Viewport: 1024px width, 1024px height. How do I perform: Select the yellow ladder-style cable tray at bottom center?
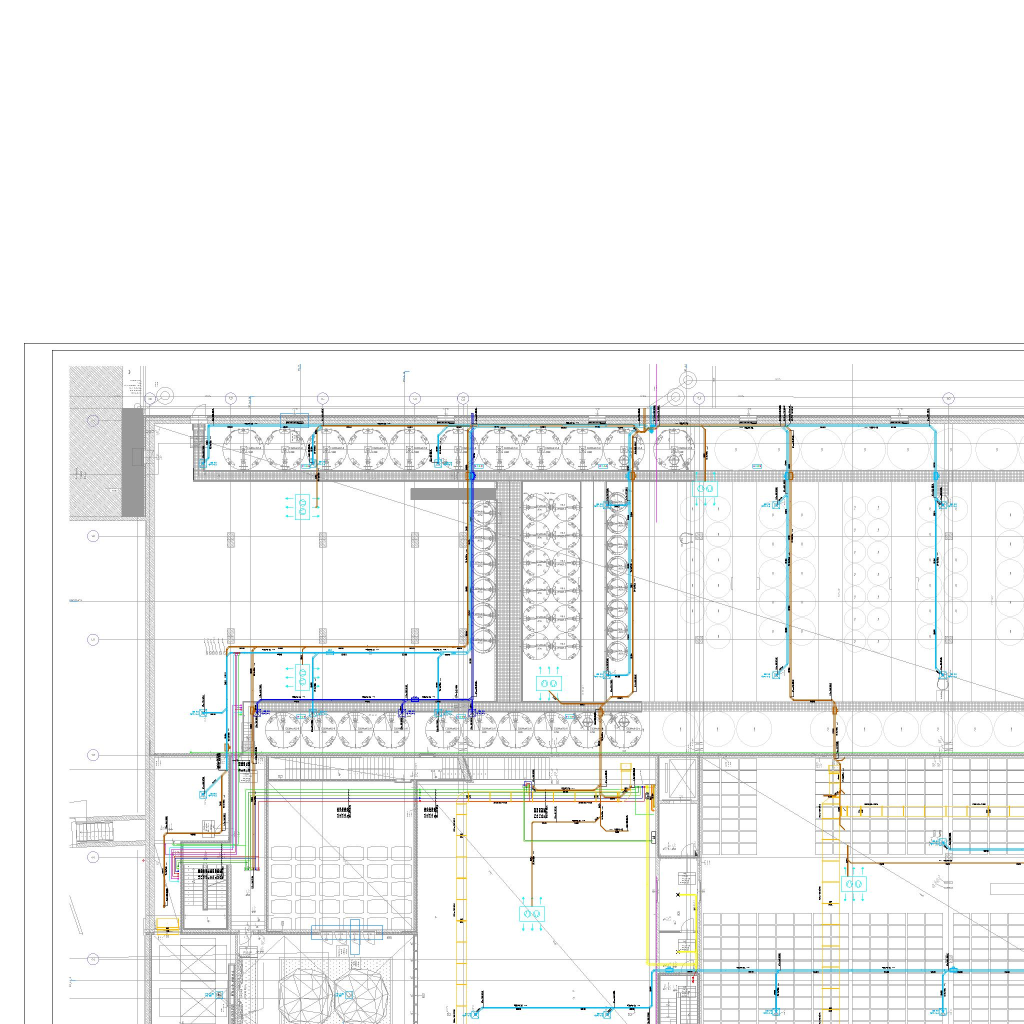pyautogui.click(x=461, y=900)
